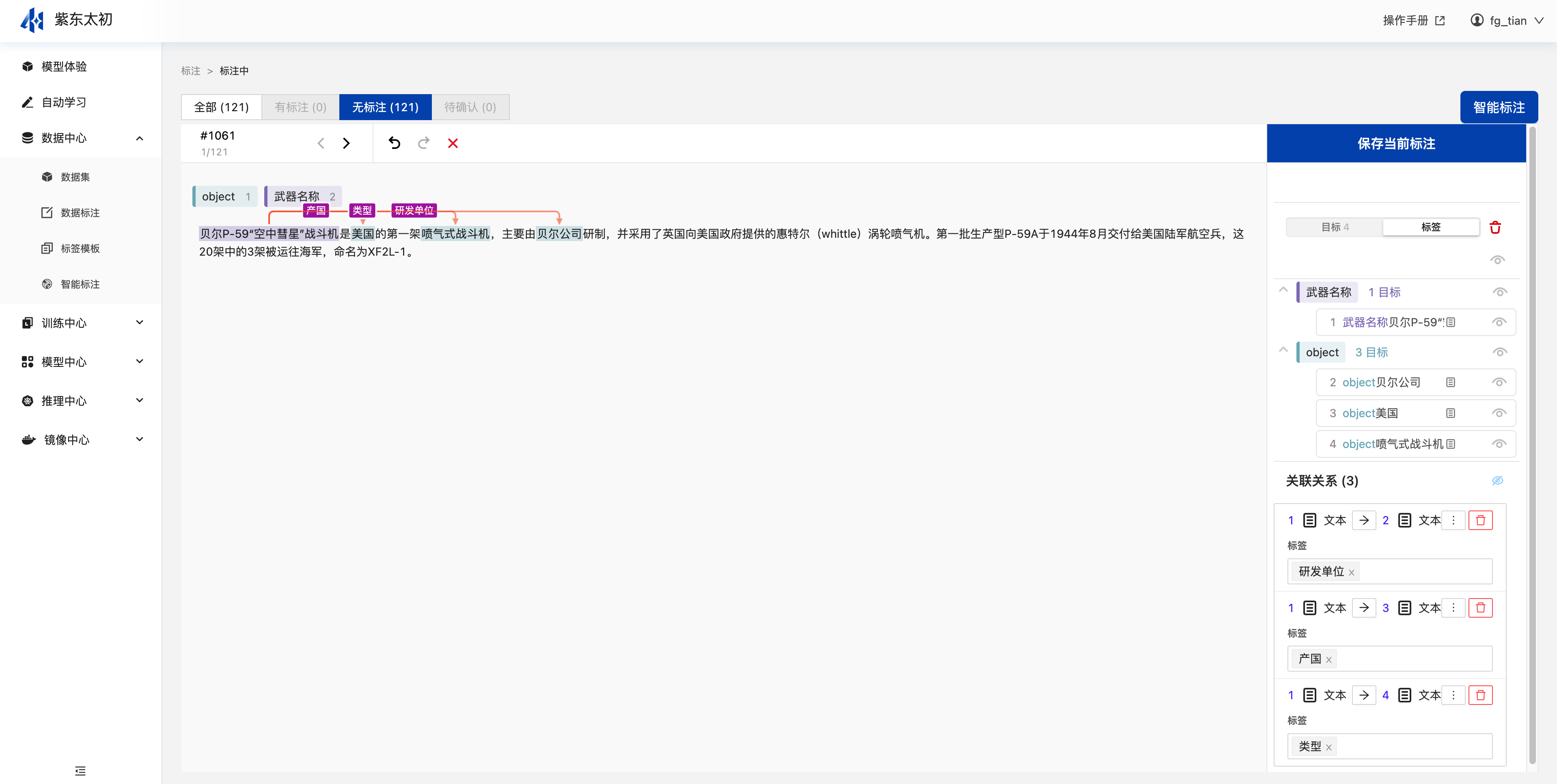Click 保存当前标注 button
This screenshot has width=1557, height=784.
pos(1396,143)
